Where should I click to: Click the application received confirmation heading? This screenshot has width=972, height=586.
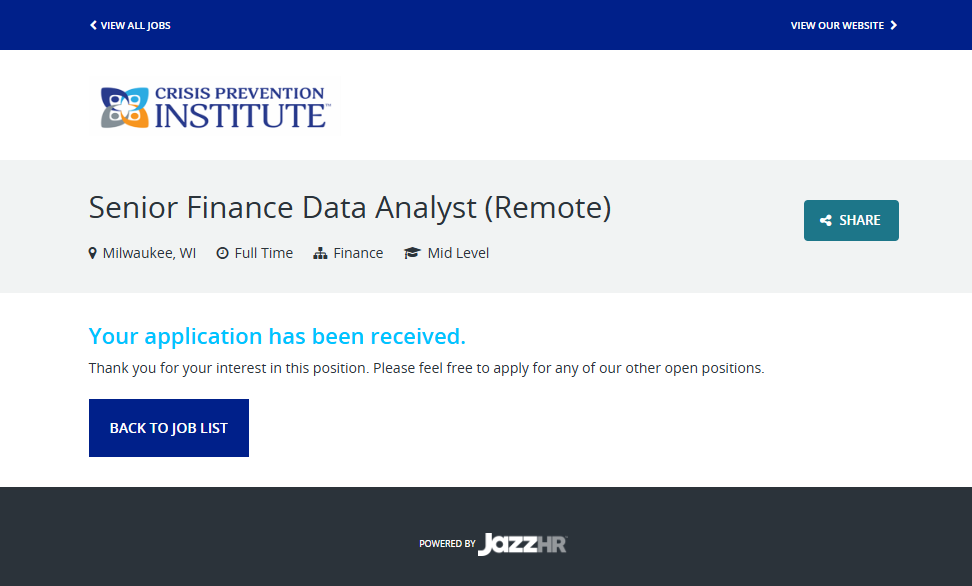click(x=277, y=335)
